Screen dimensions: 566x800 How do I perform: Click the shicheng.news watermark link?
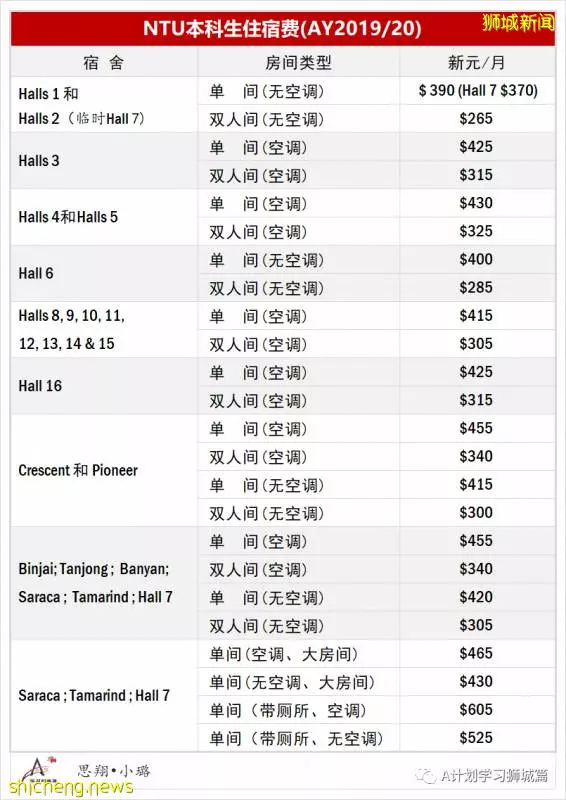(x=71, y=787)
